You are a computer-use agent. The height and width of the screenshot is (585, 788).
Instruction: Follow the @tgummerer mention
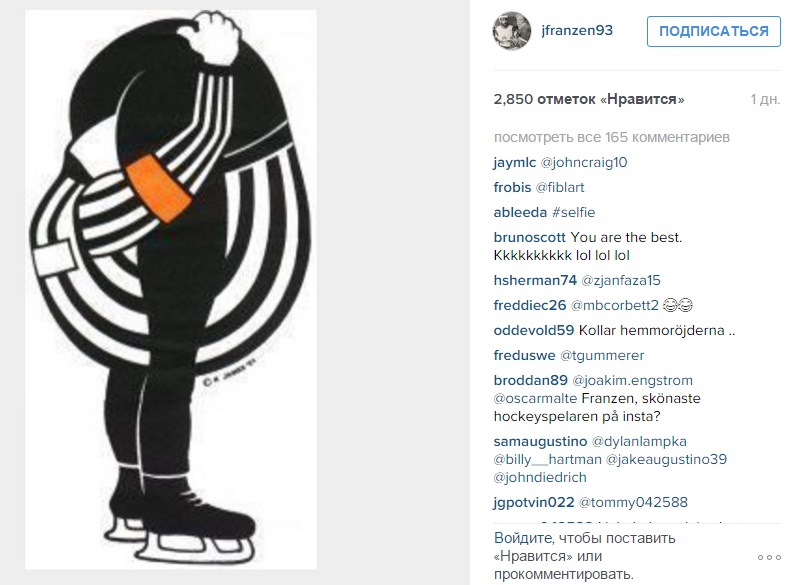pyautogui.click(x=602, y=355)
